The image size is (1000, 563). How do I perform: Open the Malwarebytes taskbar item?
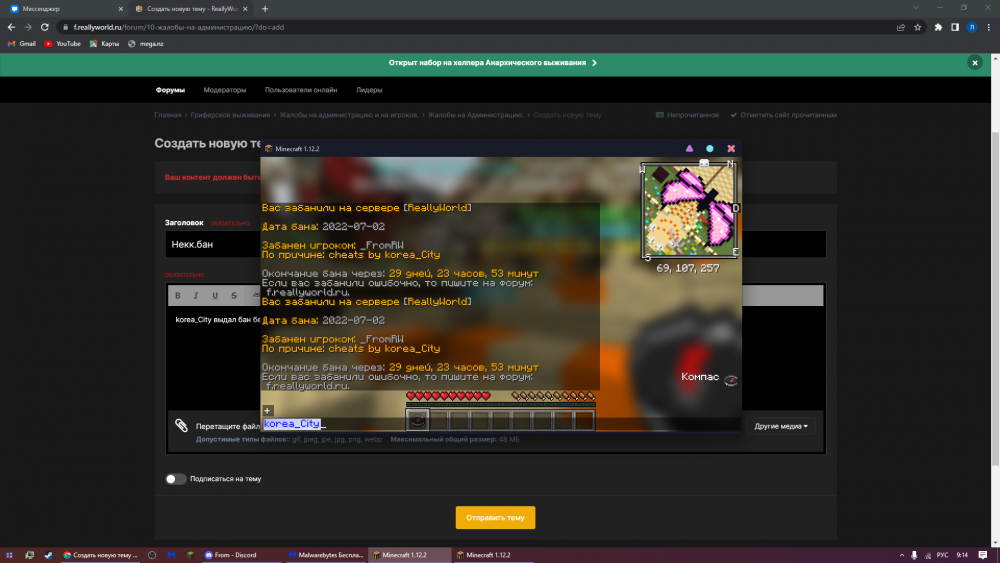325,555
